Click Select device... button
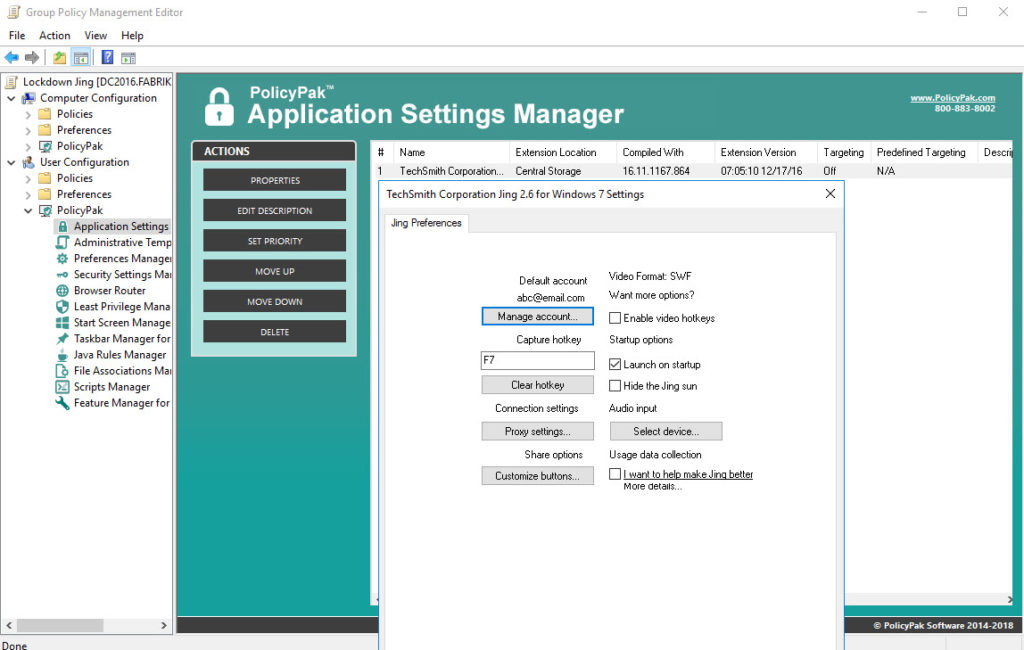The height and width of the screenshot is (650, 1024). (x=666, y=431)
